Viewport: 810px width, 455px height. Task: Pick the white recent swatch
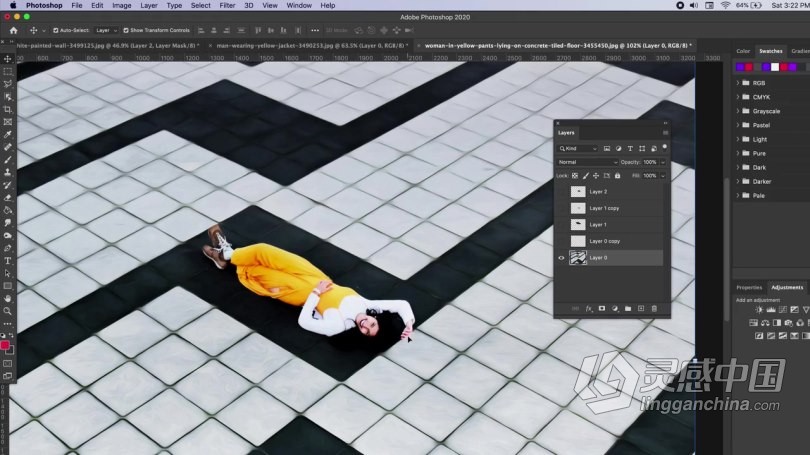[x=775, y=67]
